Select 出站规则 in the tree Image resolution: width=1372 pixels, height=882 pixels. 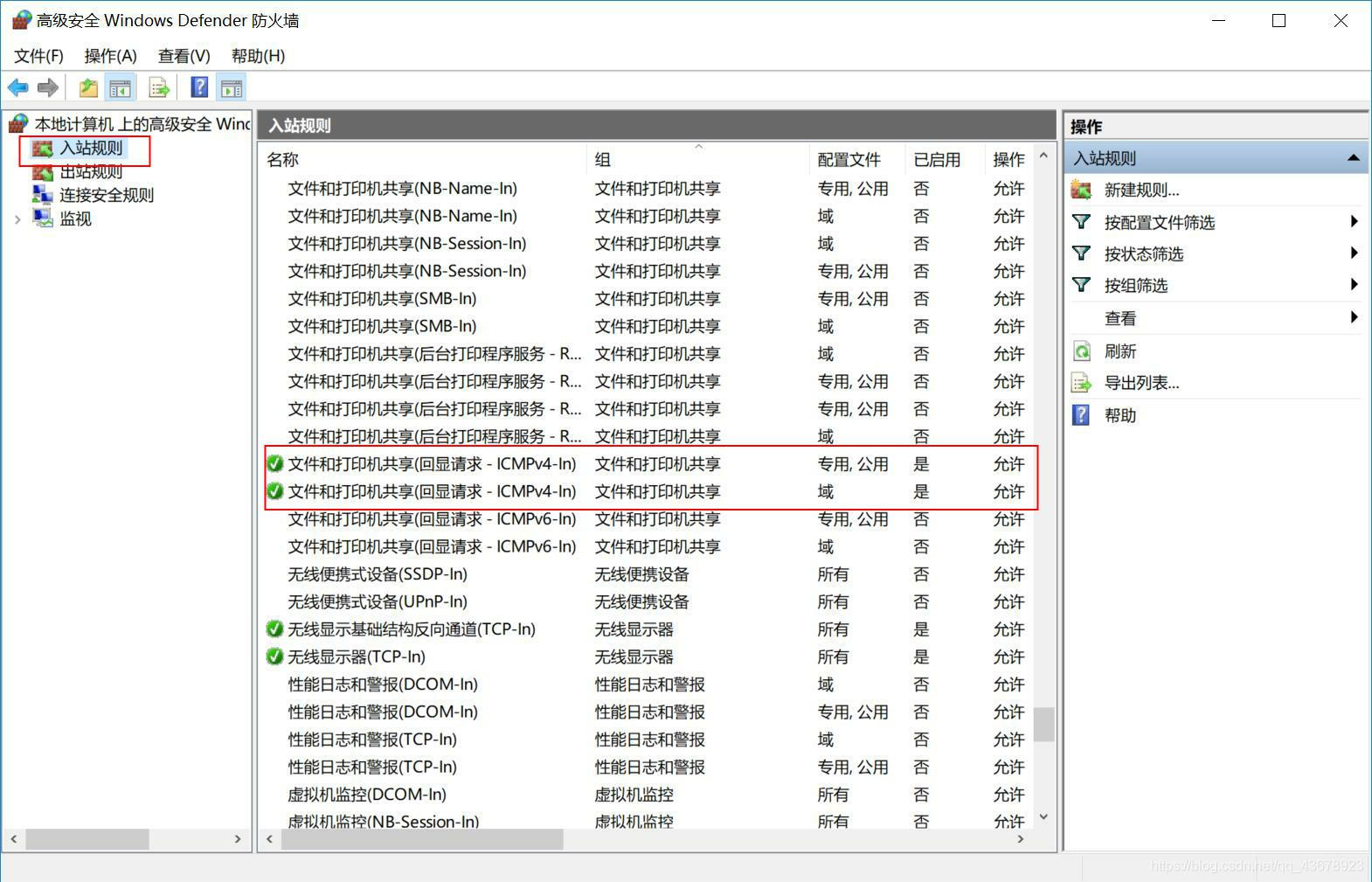click(x=91, y=172)
